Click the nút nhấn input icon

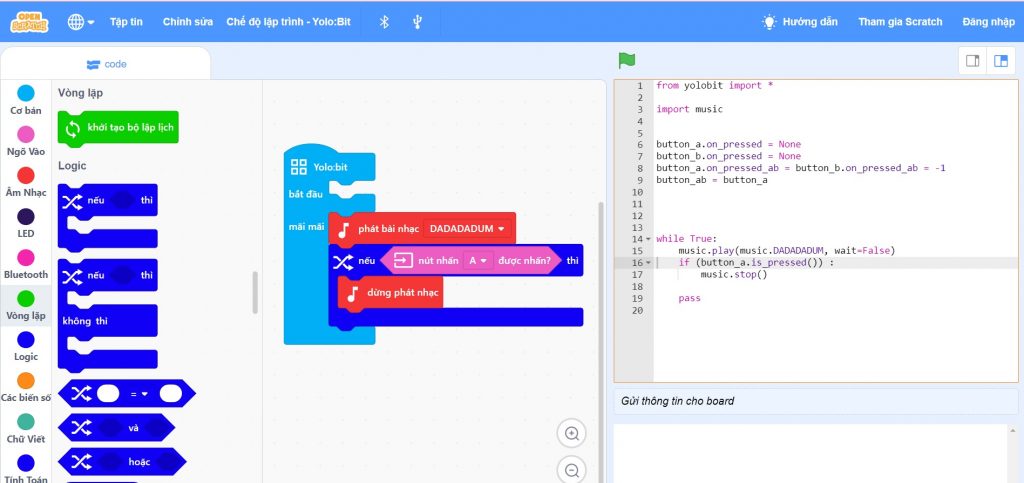(x=403, y=261)
